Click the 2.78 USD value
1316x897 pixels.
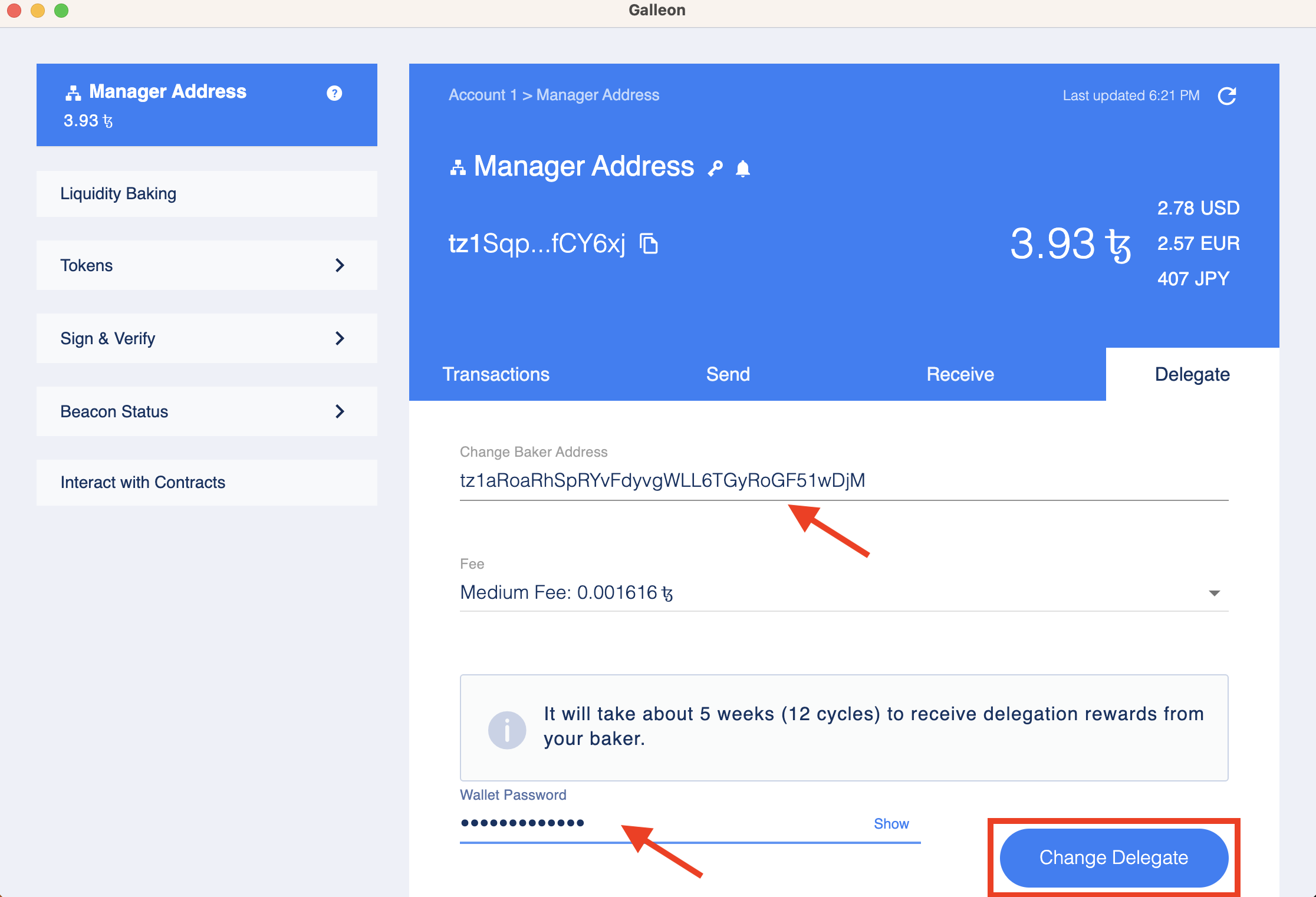pos(1198,208)
